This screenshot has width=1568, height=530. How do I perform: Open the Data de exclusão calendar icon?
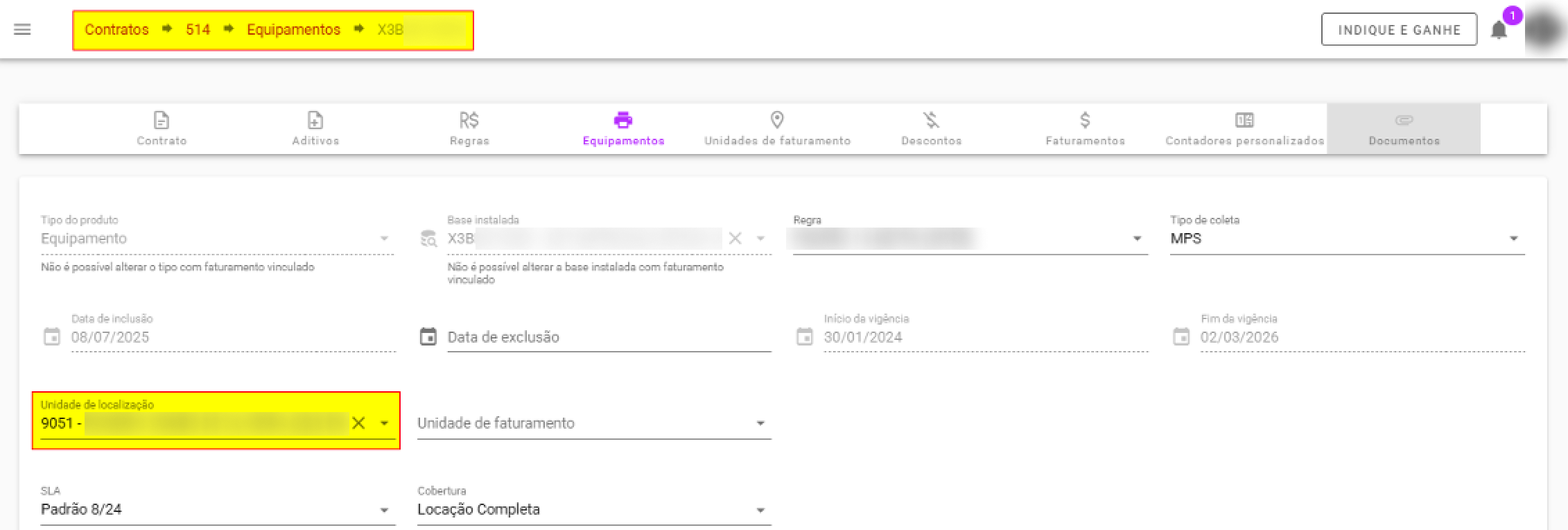tap(428, 337)
